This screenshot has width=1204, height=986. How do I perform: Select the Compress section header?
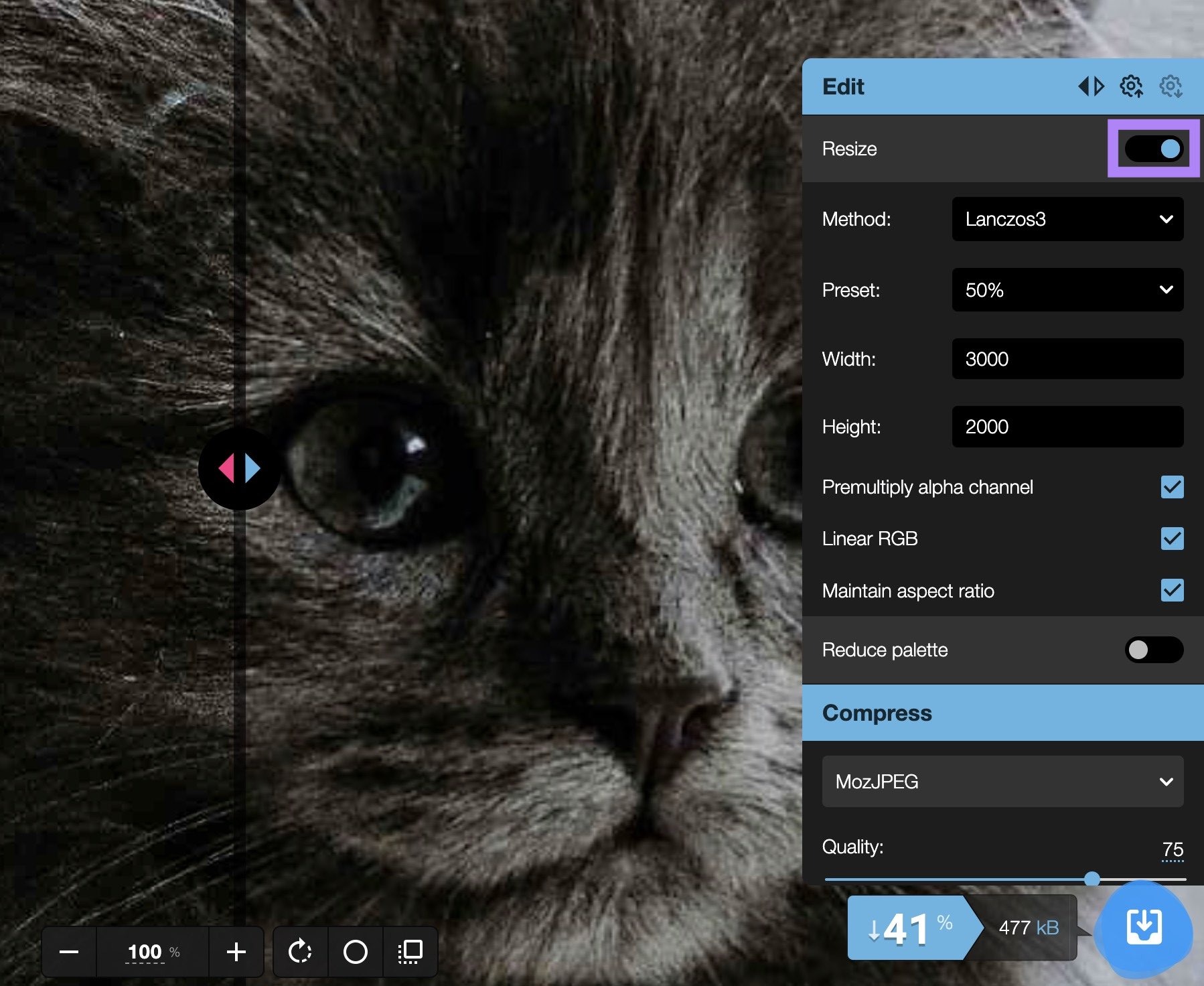(877, 713)
